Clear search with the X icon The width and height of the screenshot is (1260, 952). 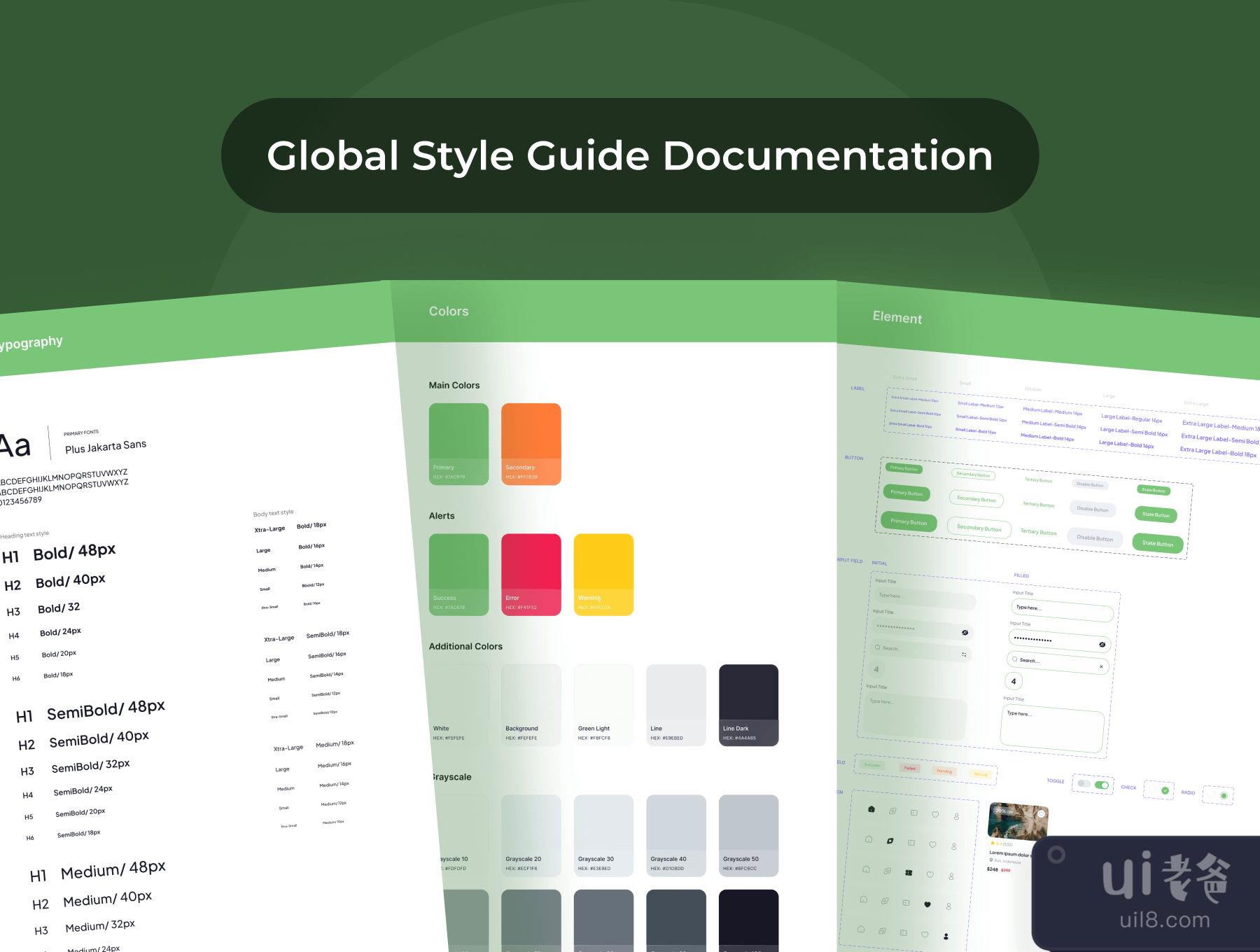point(1101,666)
